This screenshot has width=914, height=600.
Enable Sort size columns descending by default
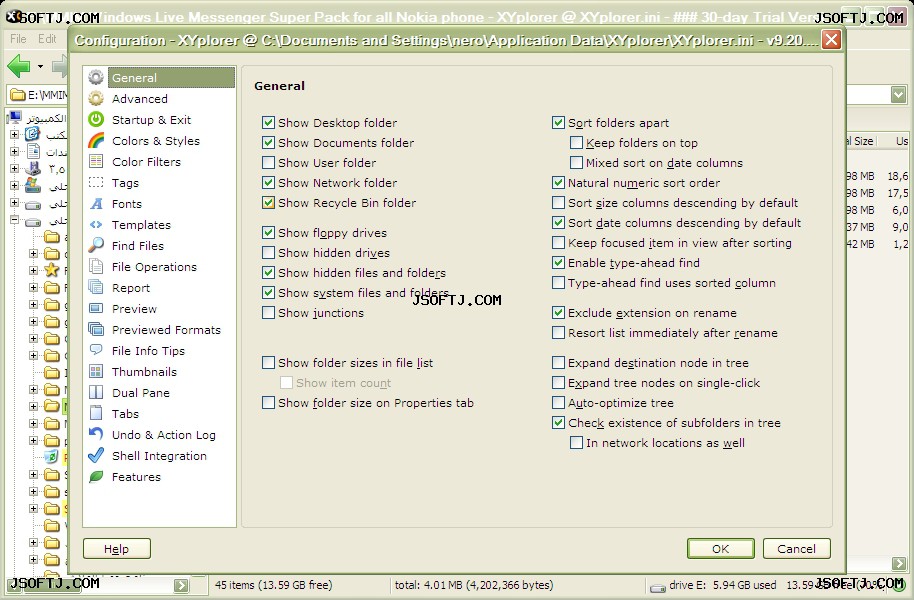pyautogui.click(x=558, y=202)
